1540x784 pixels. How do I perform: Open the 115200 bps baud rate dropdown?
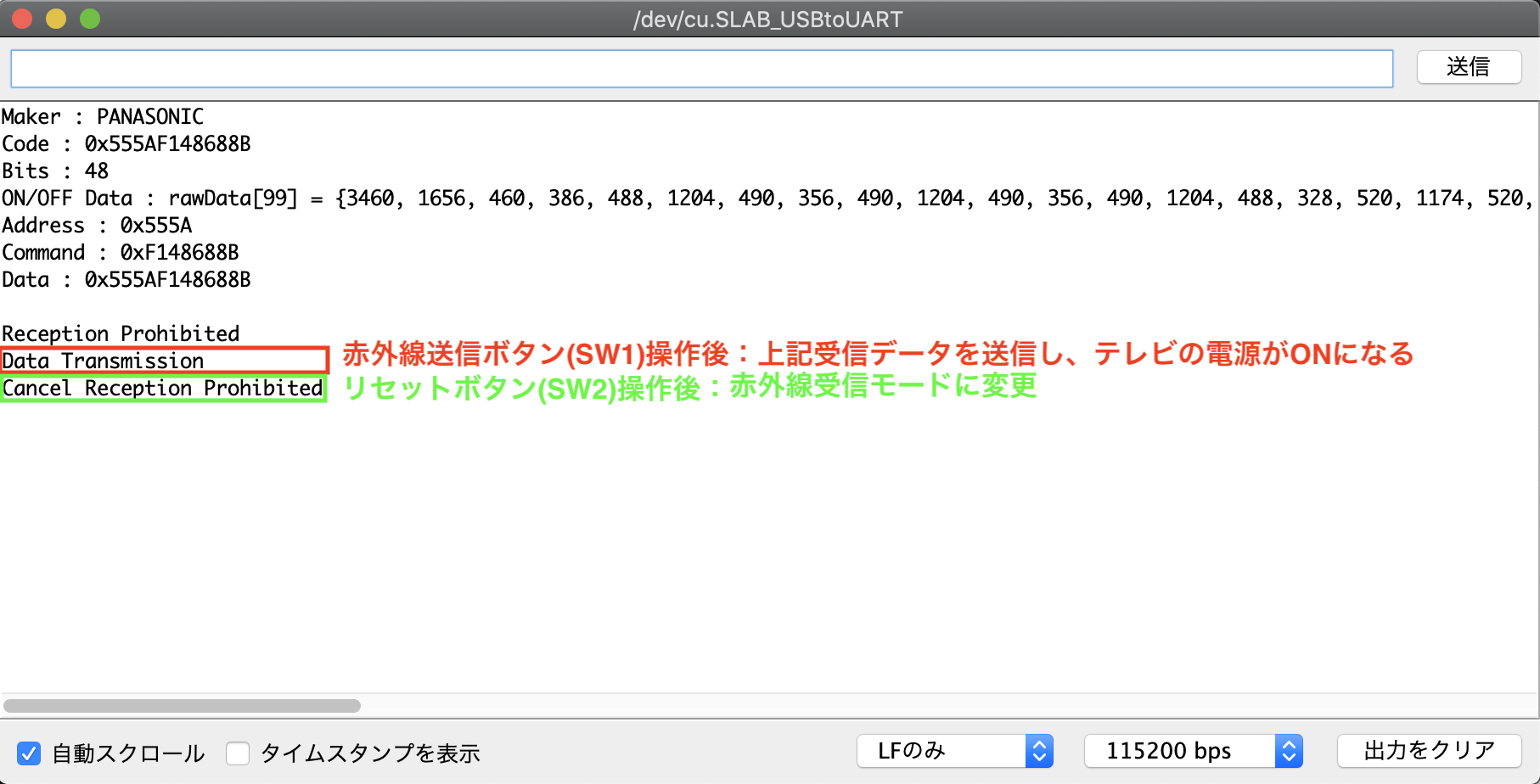tap(1193, 751)
